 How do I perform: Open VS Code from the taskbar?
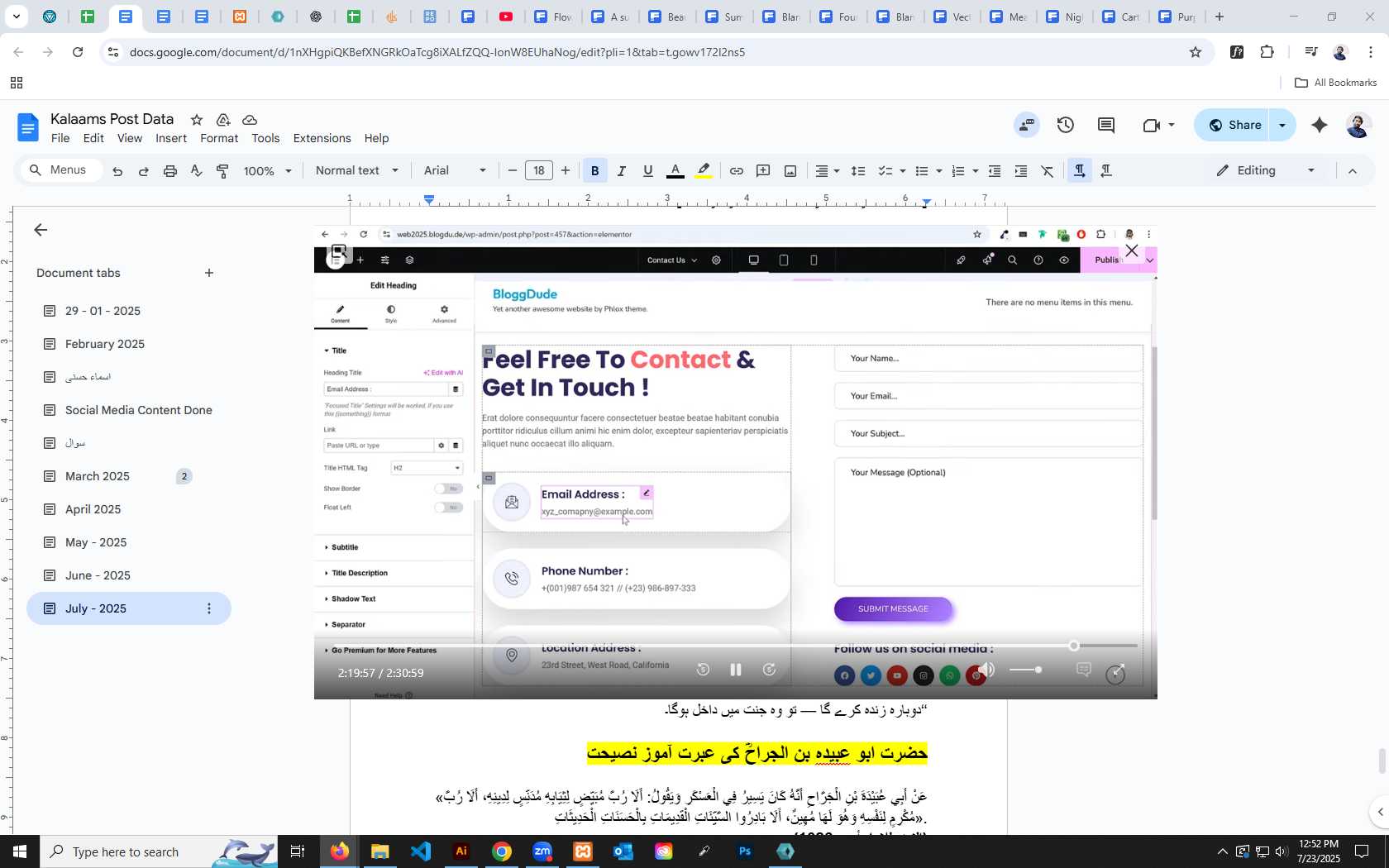tap(421, 851)
